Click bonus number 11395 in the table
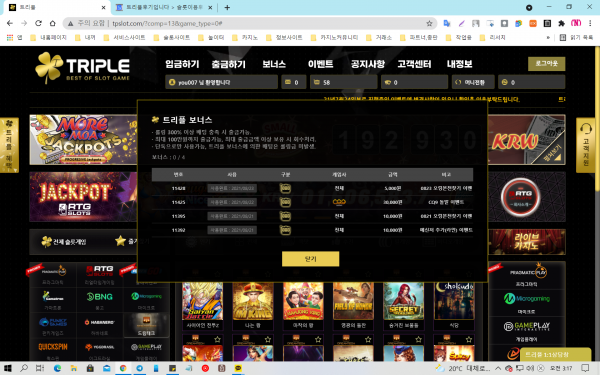This screenshot has height=375, width=600. click(x=178, y=216)
